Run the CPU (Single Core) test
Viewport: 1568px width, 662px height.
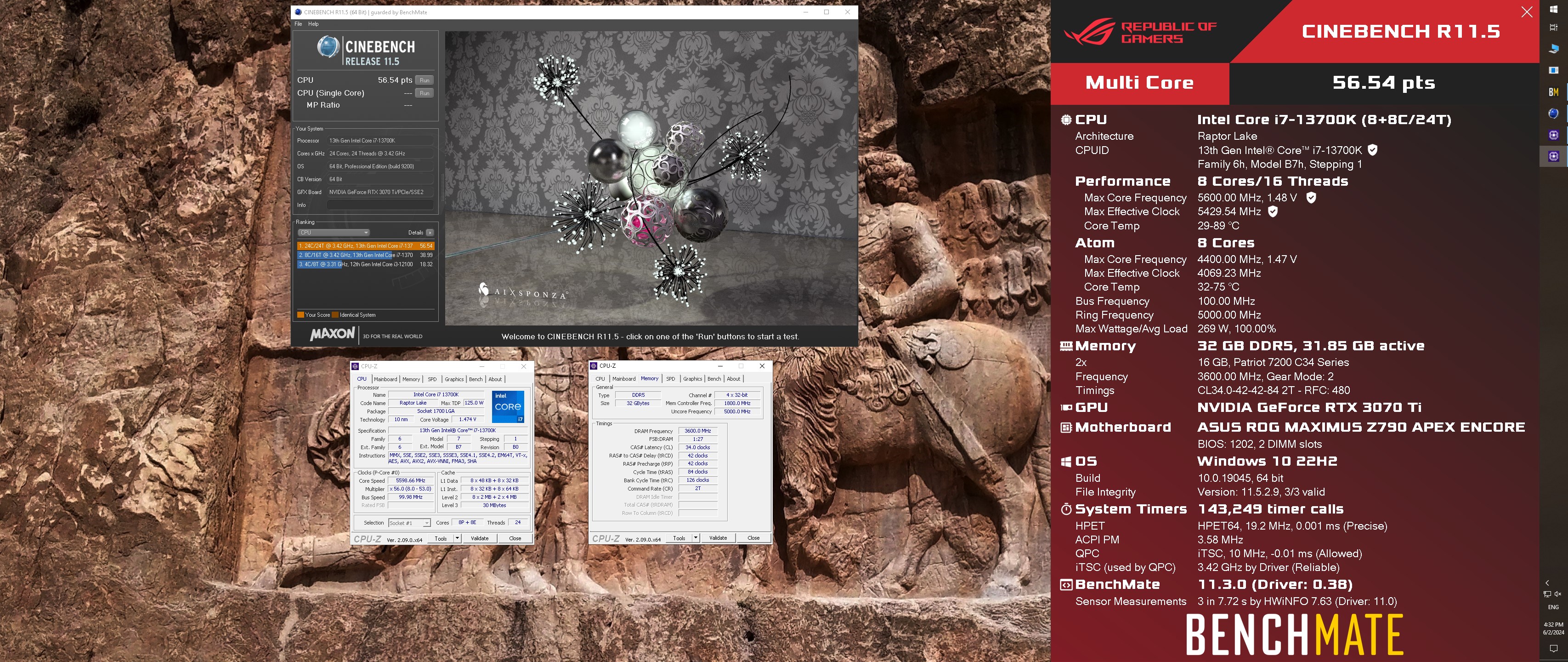[x=424, y=93]
